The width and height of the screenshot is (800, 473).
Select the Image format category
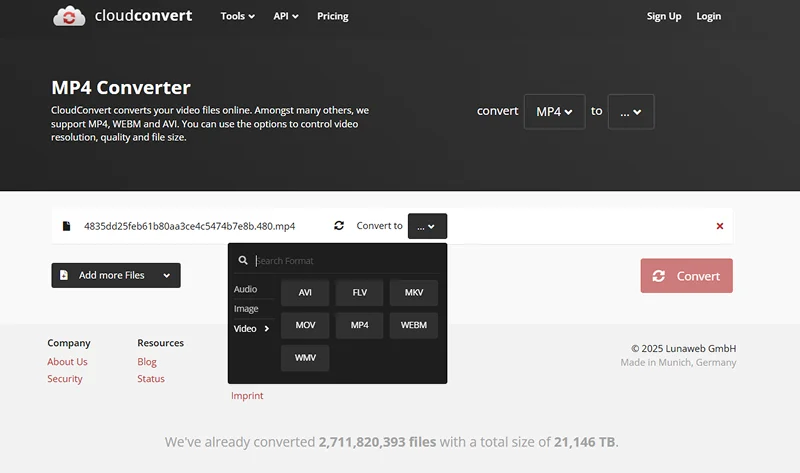tap(246, 309)
